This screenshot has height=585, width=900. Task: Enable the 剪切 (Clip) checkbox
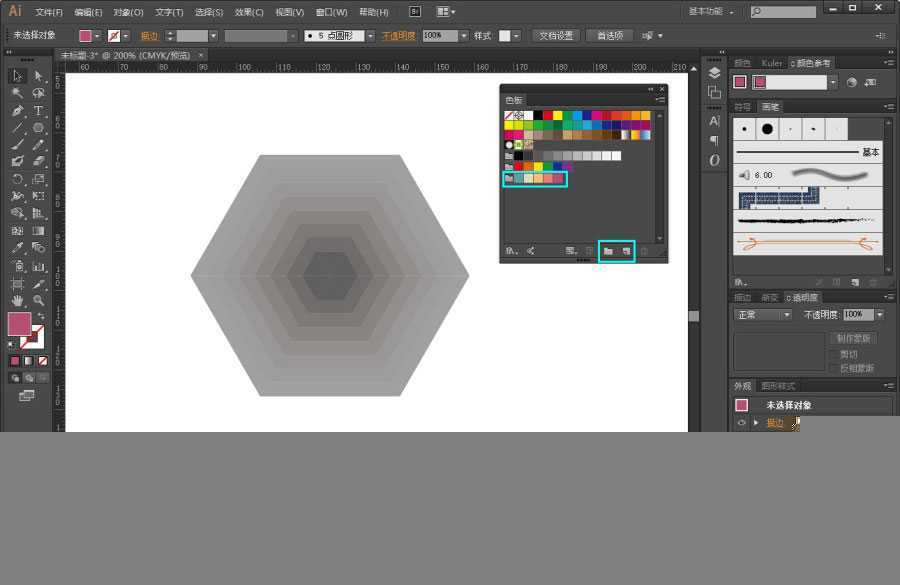834,354
